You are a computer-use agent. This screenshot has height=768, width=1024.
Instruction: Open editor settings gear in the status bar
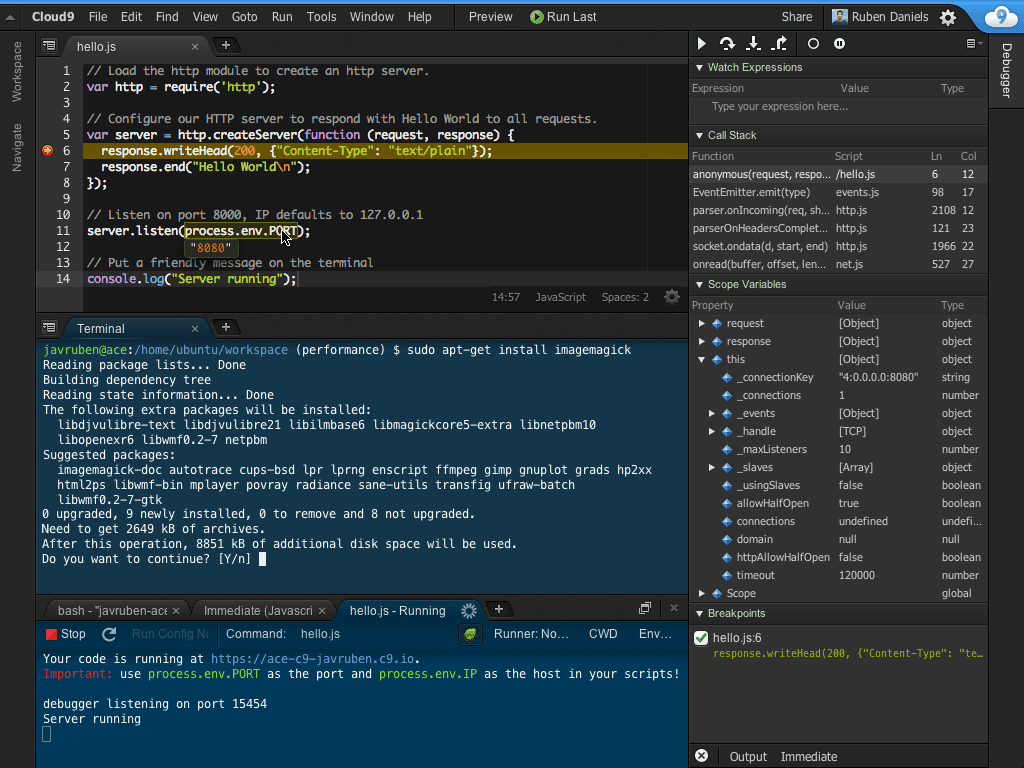(x=672, y=297)
